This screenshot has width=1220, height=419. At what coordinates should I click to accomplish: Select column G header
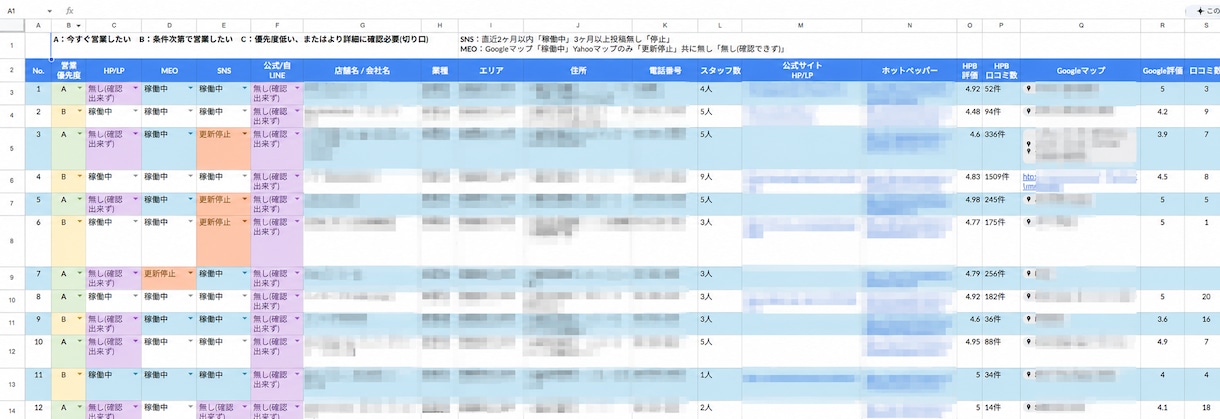point(362,24)
